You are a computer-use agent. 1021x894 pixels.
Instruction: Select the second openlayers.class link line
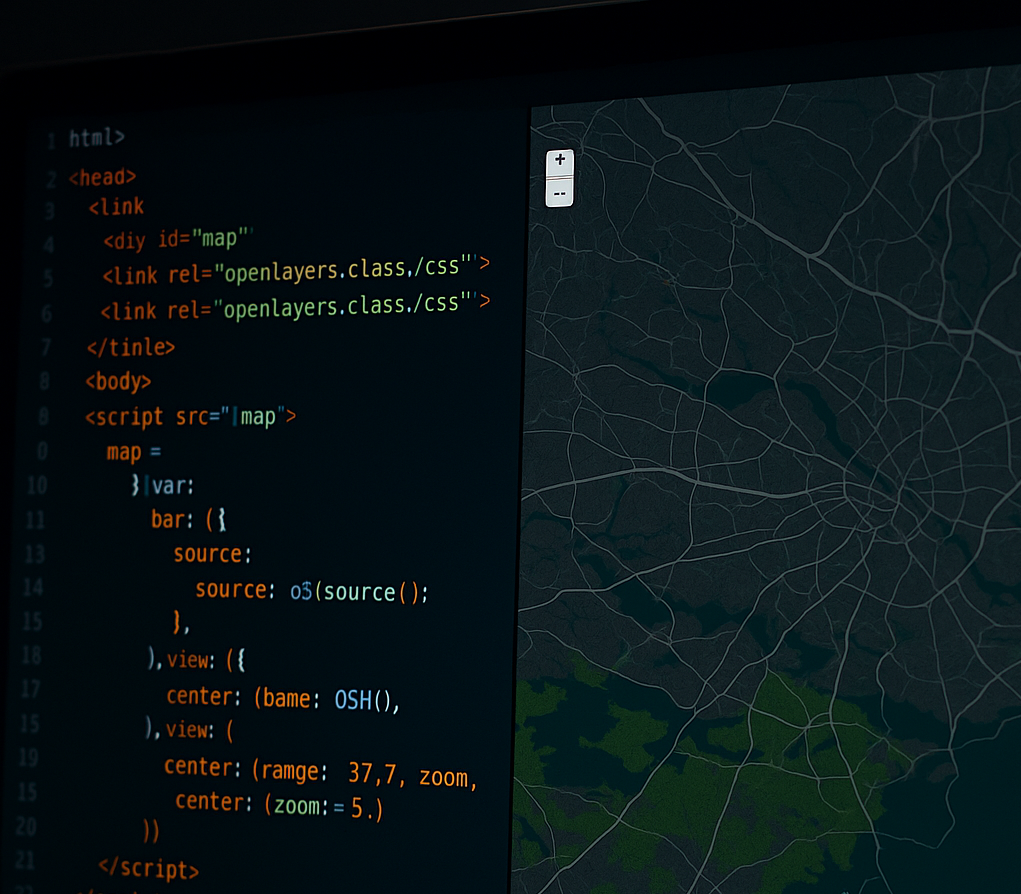point(295,308)
